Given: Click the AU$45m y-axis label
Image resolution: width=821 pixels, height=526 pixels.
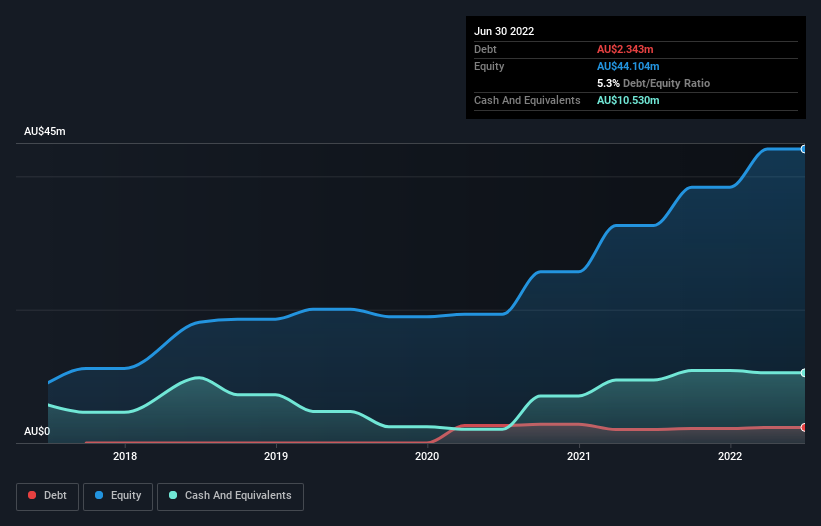Looking at the screenshot, I should [x=45, y=131].
